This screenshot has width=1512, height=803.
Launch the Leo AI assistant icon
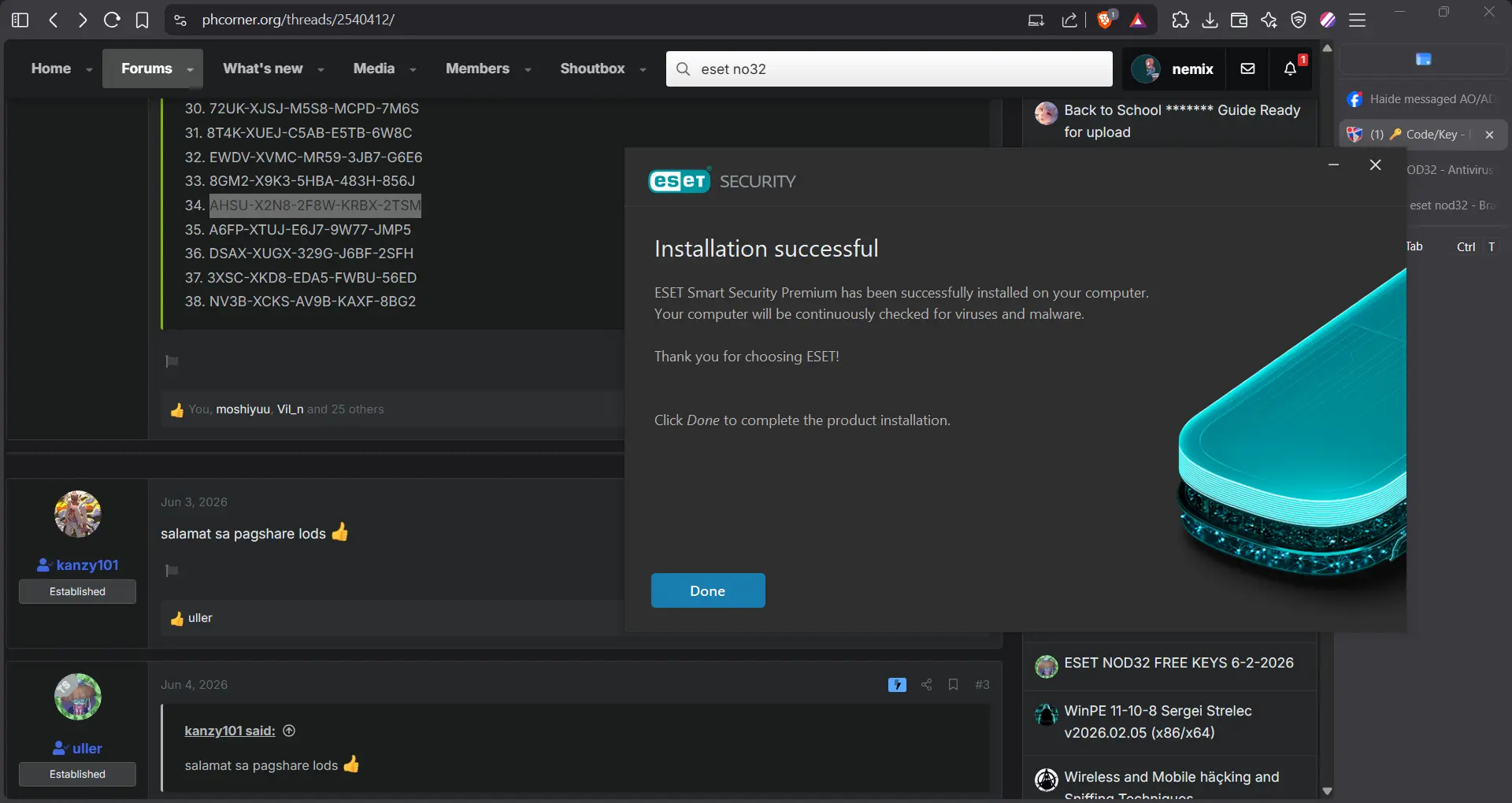pos(1269,20)
